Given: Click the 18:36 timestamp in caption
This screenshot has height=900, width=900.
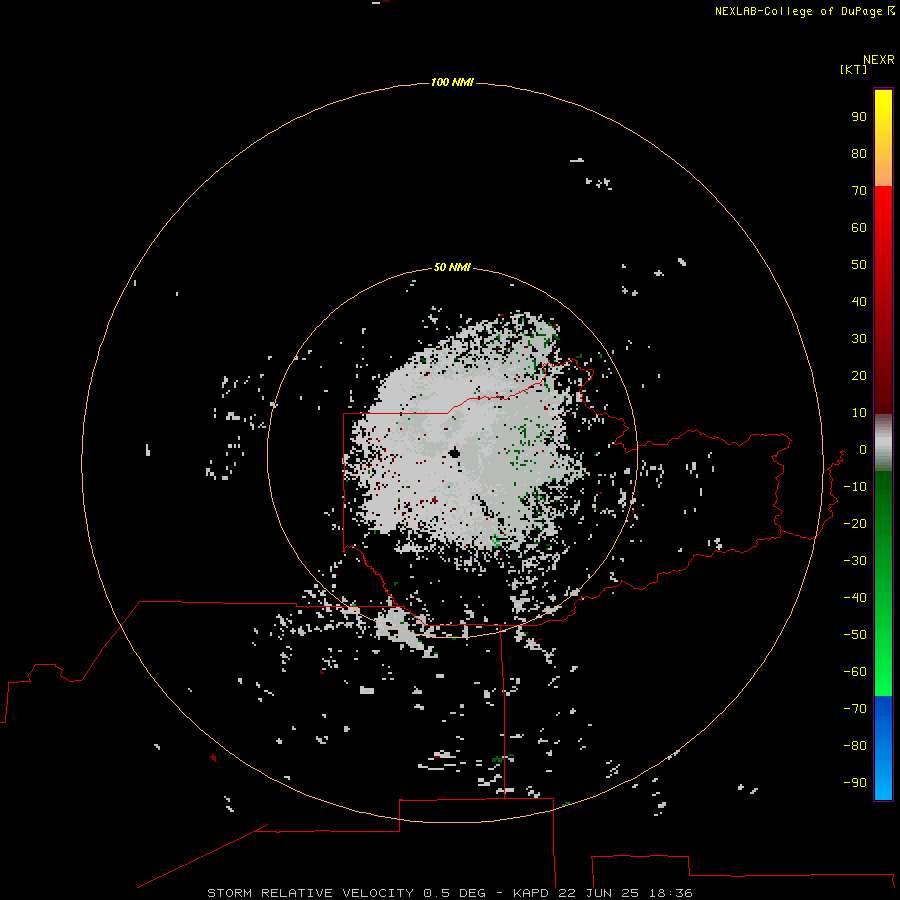Looking at the screenshot, I should 670,893.
